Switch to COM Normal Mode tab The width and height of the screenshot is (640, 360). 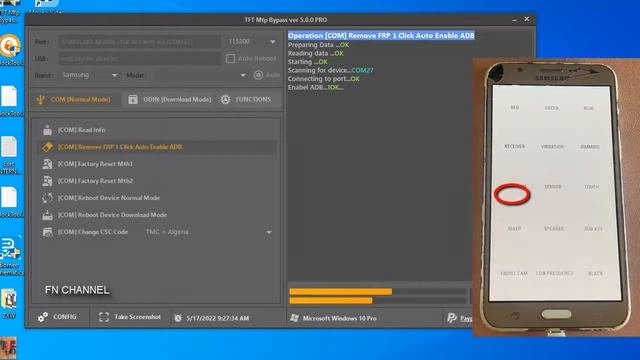[75, 100]
